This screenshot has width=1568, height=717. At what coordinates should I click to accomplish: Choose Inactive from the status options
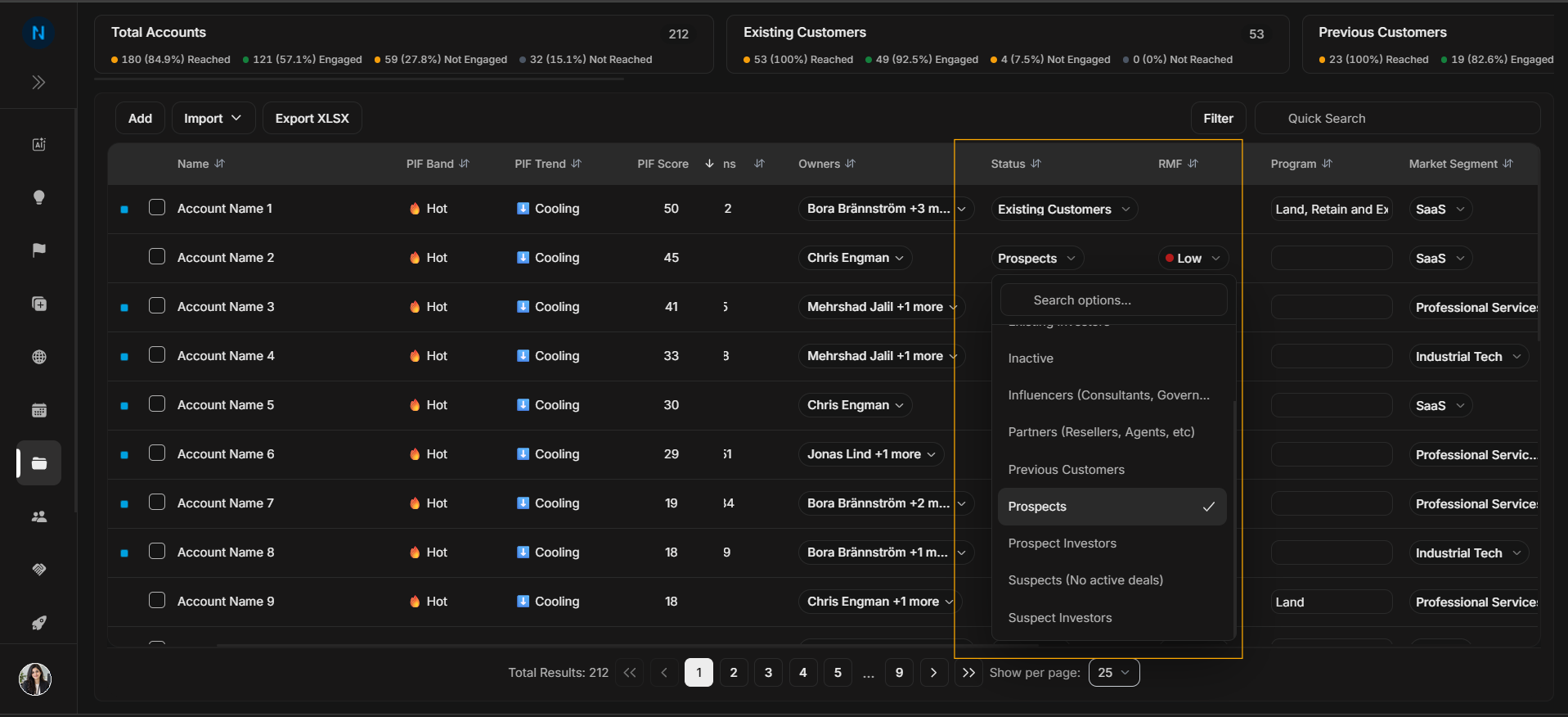pyautogui.click(x=1112, y=358)
